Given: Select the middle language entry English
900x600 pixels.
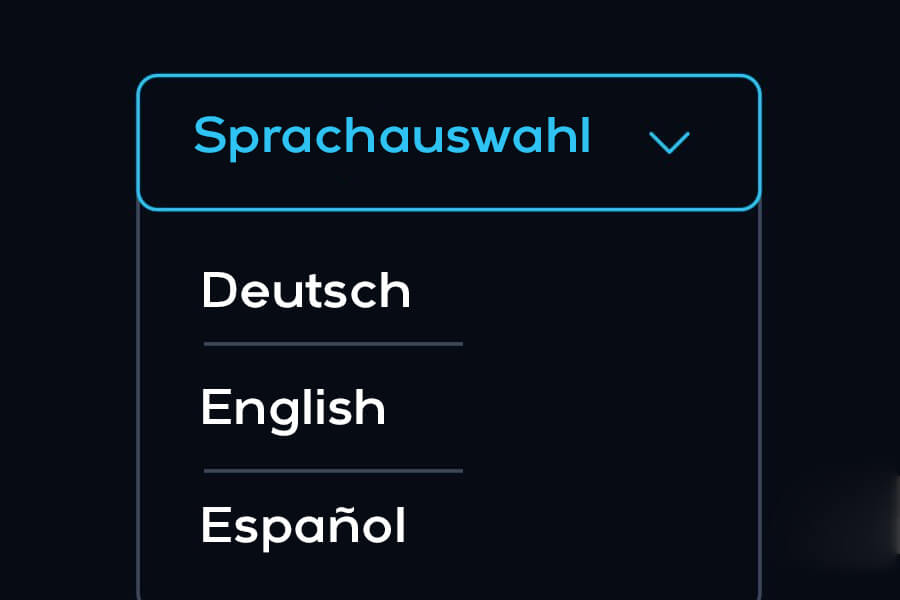Looking at the screenshot, I should 293,408.
